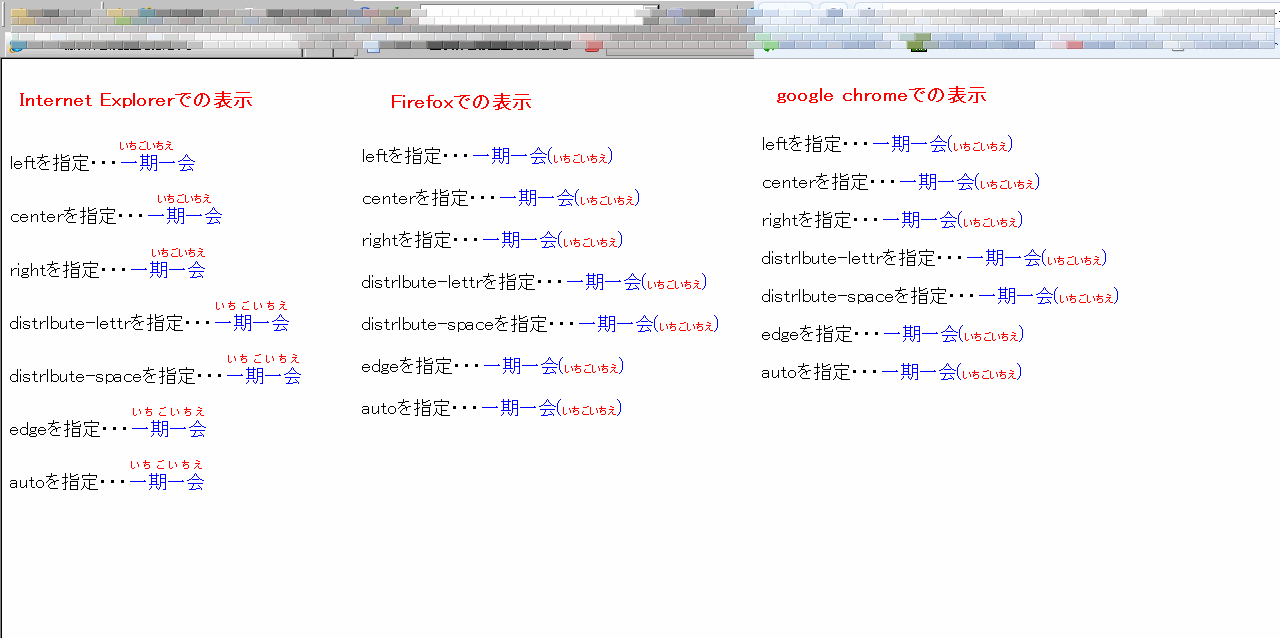Click 'distrlbute-lettrを指定' in the Firefox column
The image size is (1280, 638).
click(x=449, y=282)
